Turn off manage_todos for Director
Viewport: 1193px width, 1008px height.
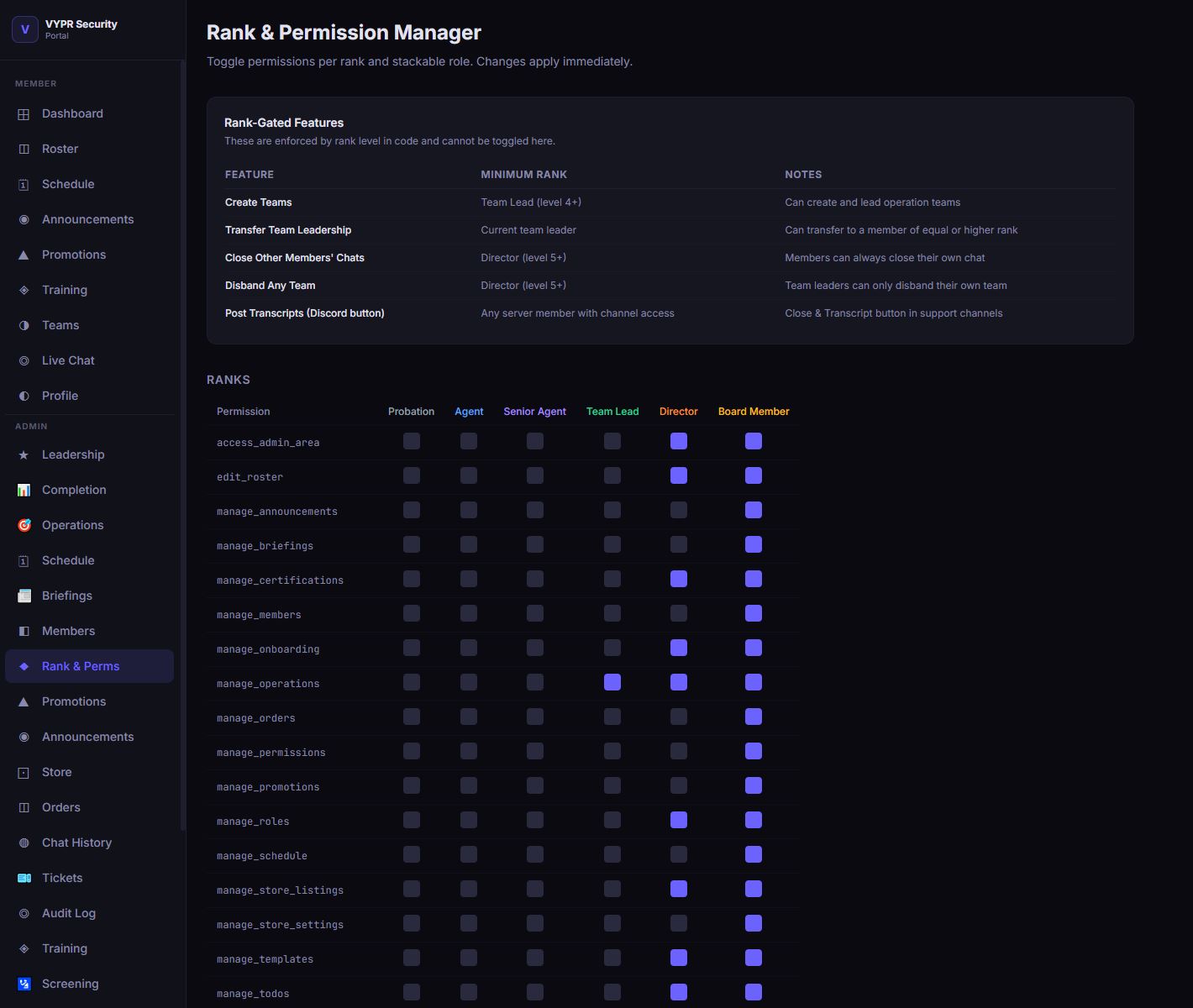(x=679, y=993)
